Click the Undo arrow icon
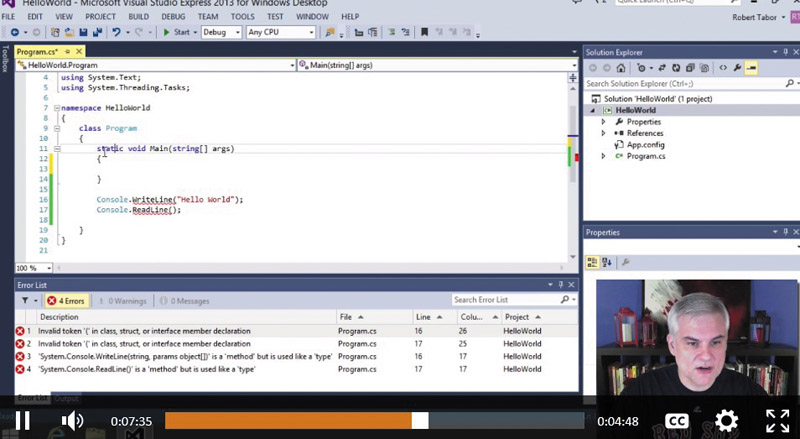This screenshot has width=800, height=439. [116, 32]
